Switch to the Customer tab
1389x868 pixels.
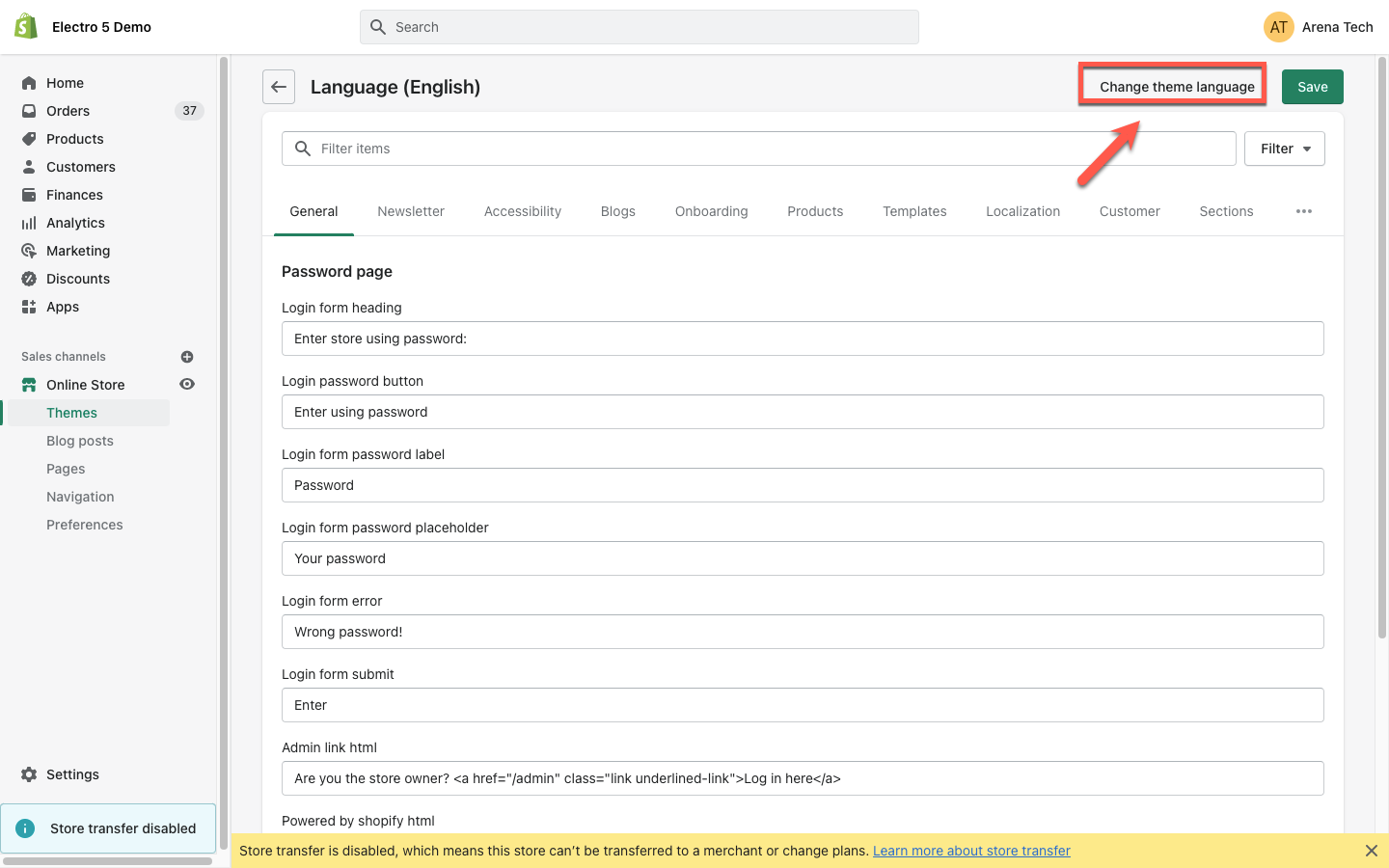1130,211
